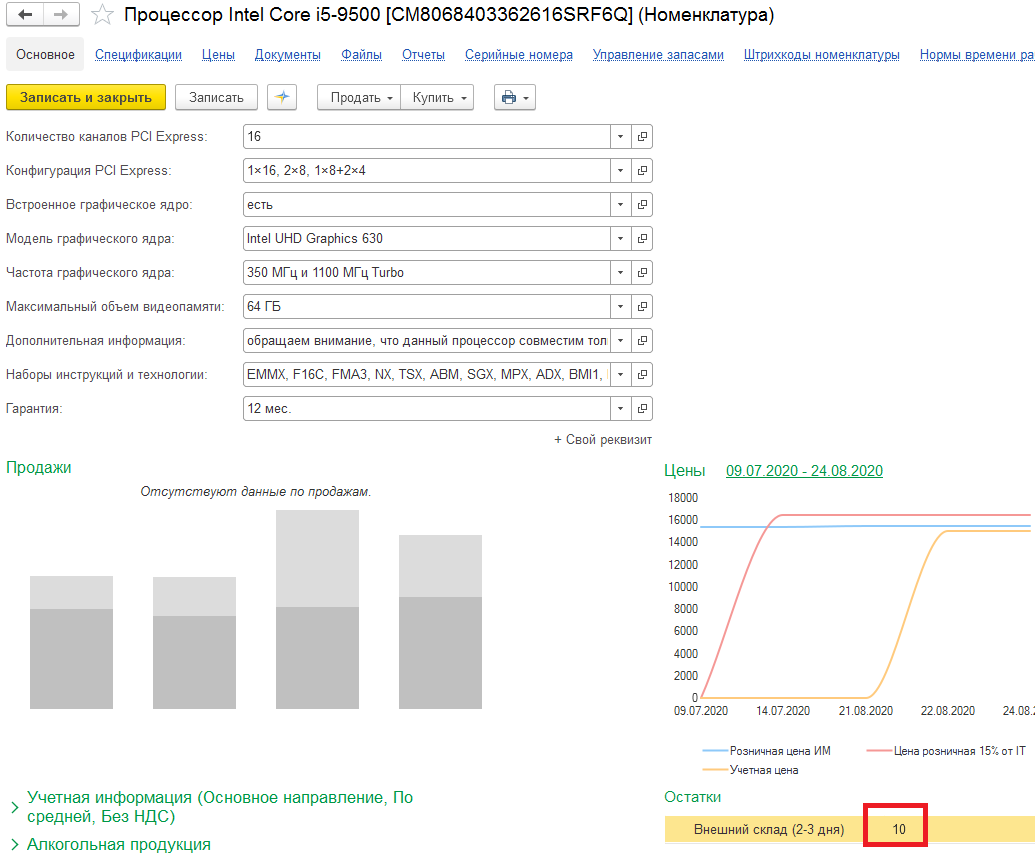This screenshot has height=862, width=1035.
Task: Switch to the Управление запасами tab
Action: pos(658,54)
